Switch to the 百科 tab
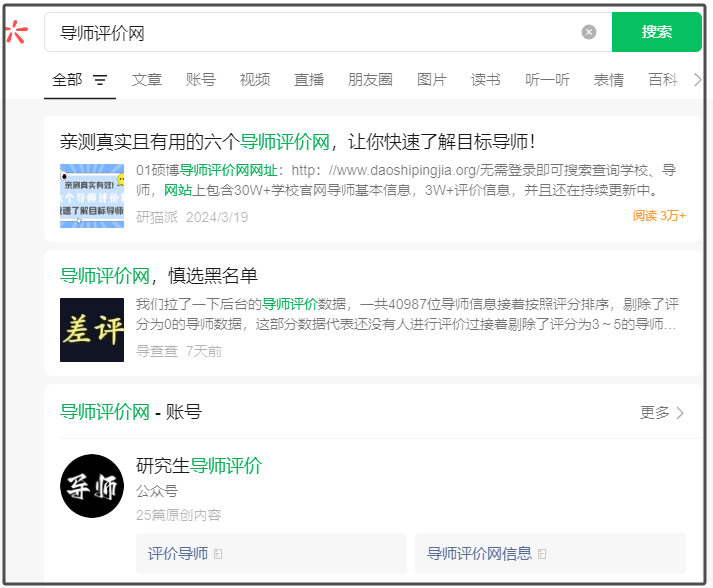Image resolution: width=713 pixels, height=588 pixels. coord(663,80)
